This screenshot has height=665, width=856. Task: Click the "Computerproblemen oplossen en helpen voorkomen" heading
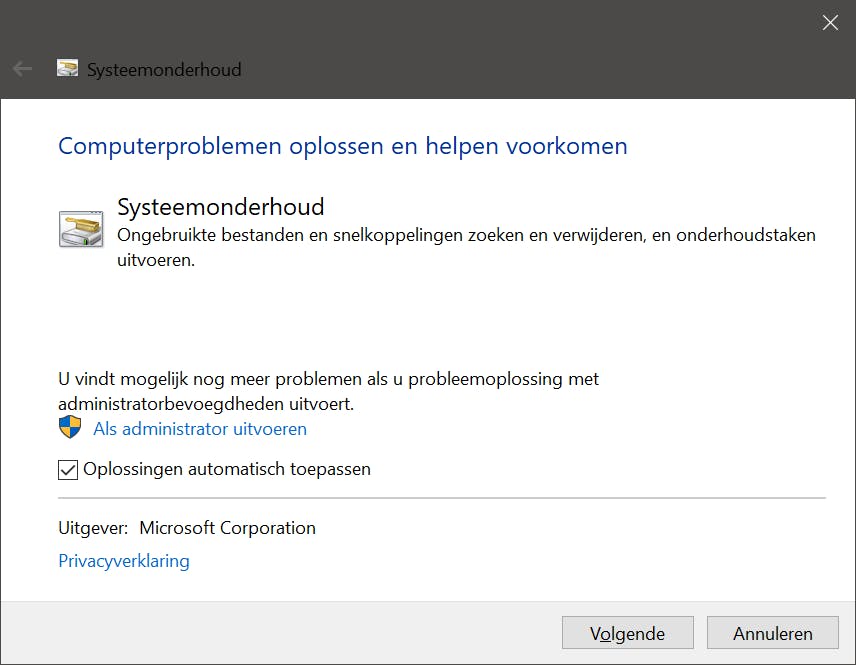pyautogui.click(x=343, y=146)
